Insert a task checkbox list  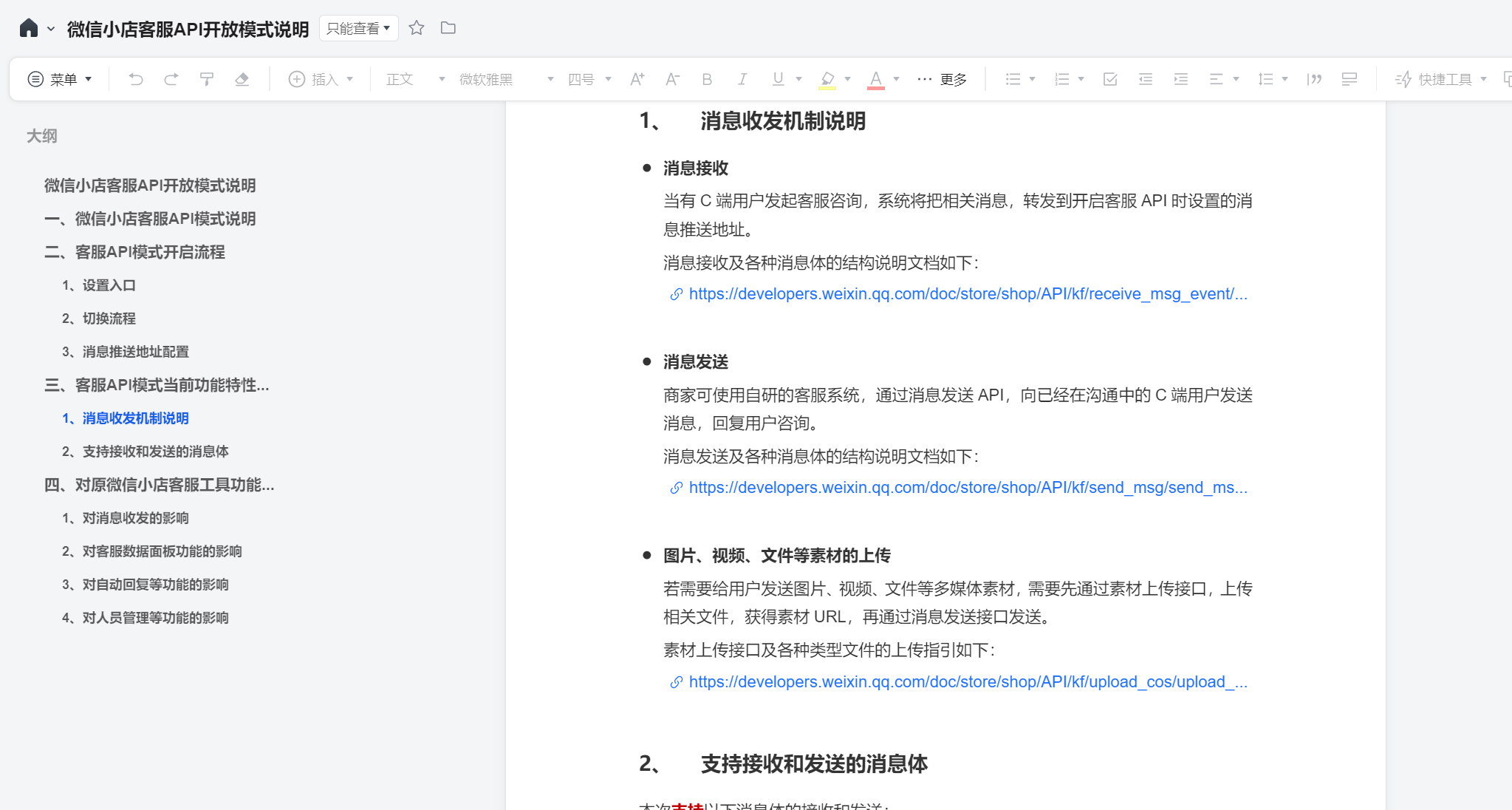click(1110, 79)
